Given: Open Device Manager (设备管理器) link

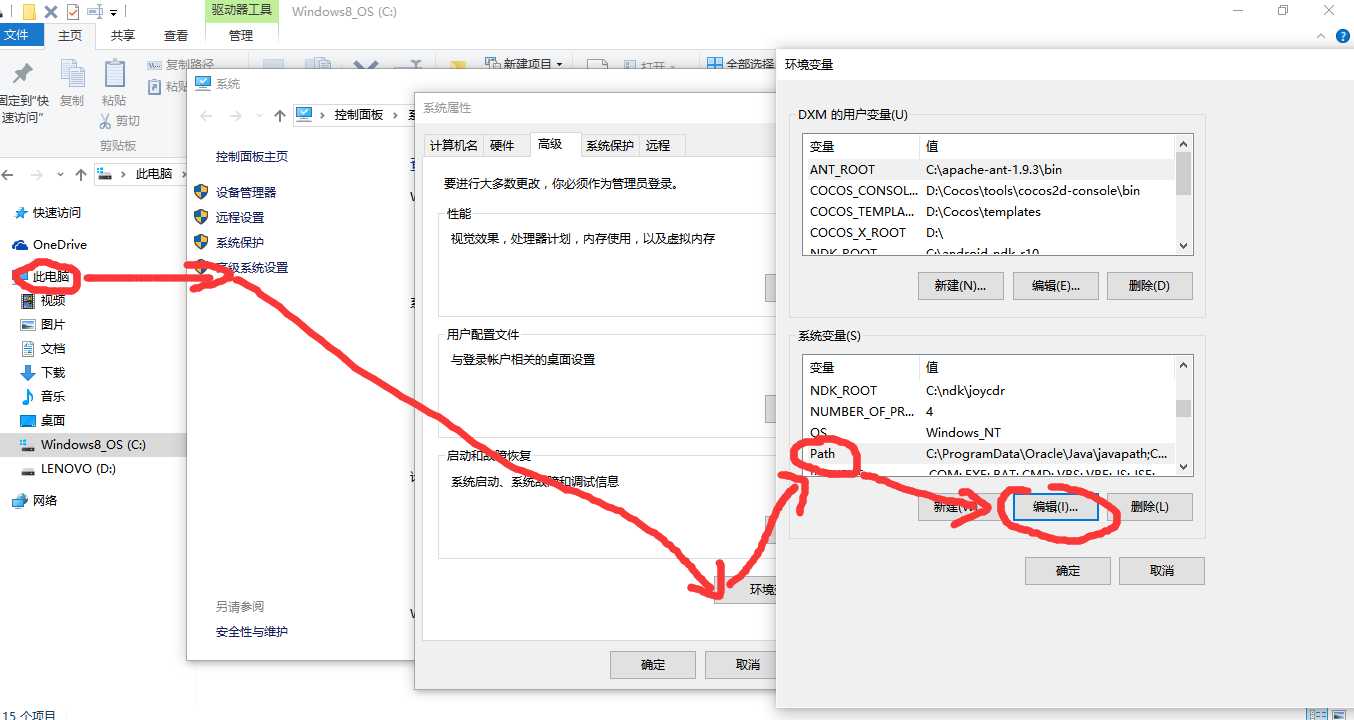Looking at the screenshot, I should coord(246,192).
